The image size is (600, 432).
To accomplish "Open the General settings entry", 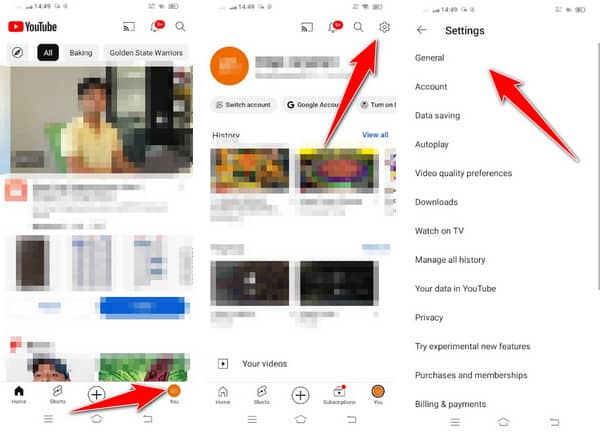I will coord(429,58).
